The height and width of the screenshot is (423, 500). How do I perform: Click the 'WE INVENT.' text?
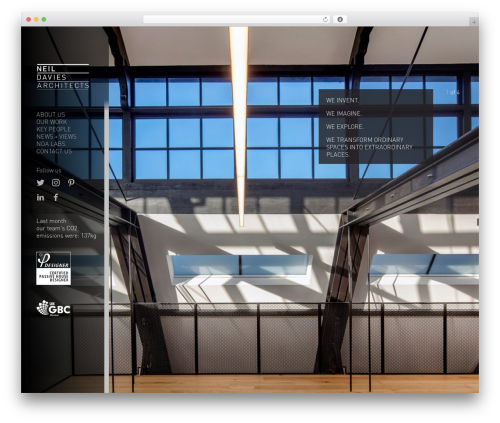tap(342, 100)
